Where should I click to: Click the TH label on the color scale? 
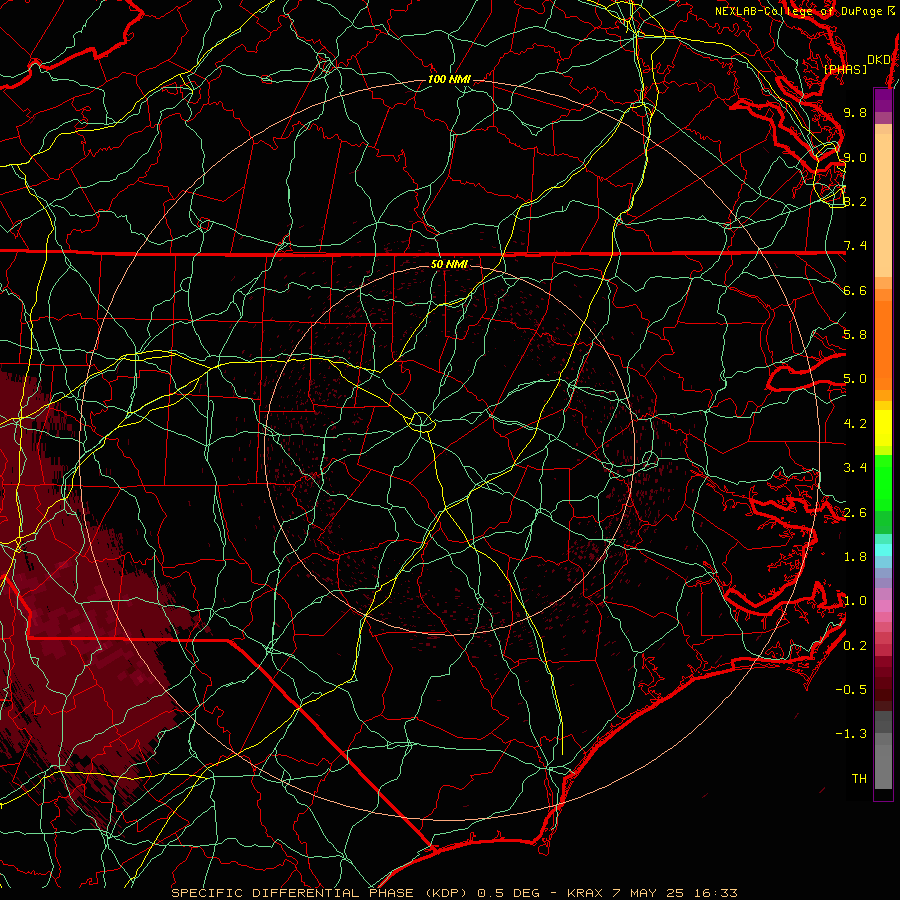[x=859, y=779]
